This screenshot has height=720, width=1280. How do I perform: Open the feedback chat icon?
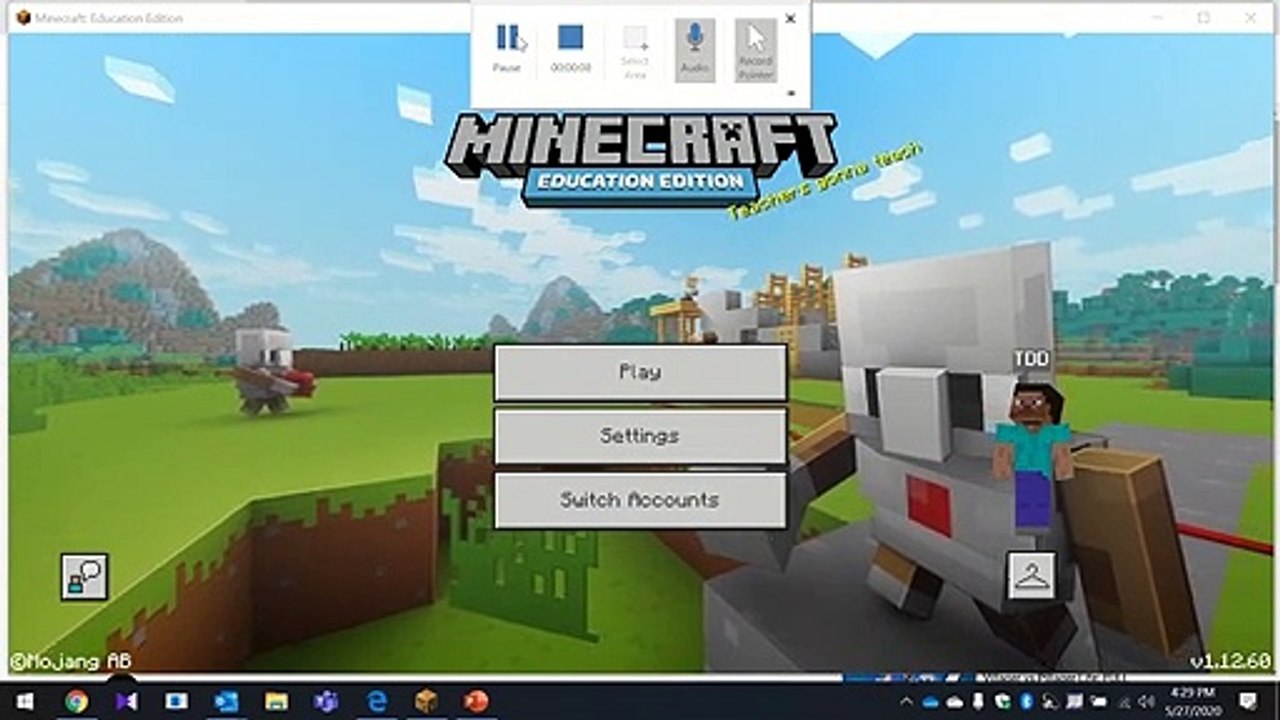click(x=85, y=577)
